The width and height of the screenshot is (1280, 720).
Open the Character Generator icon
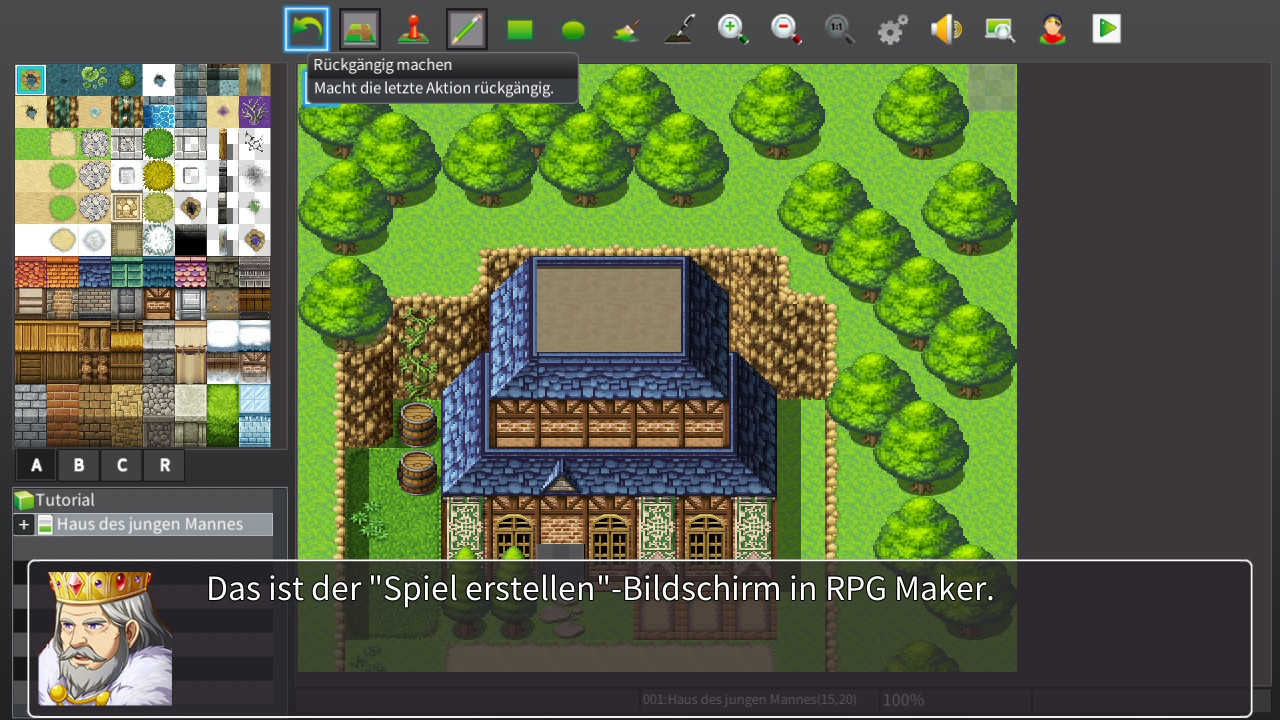(1053, 29)
